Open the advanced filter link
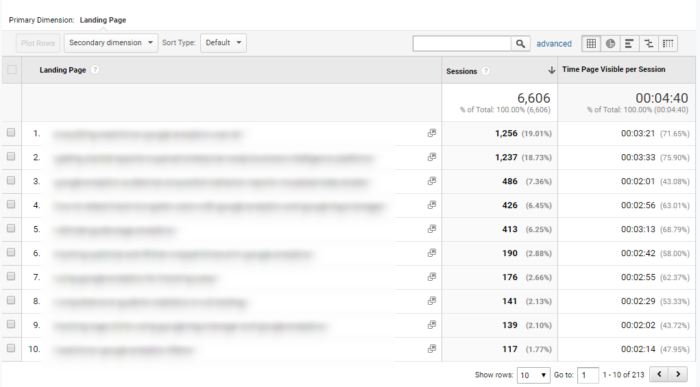Viewport: 700px width, 387px height. pyautogui.click(x=554, y=44)
